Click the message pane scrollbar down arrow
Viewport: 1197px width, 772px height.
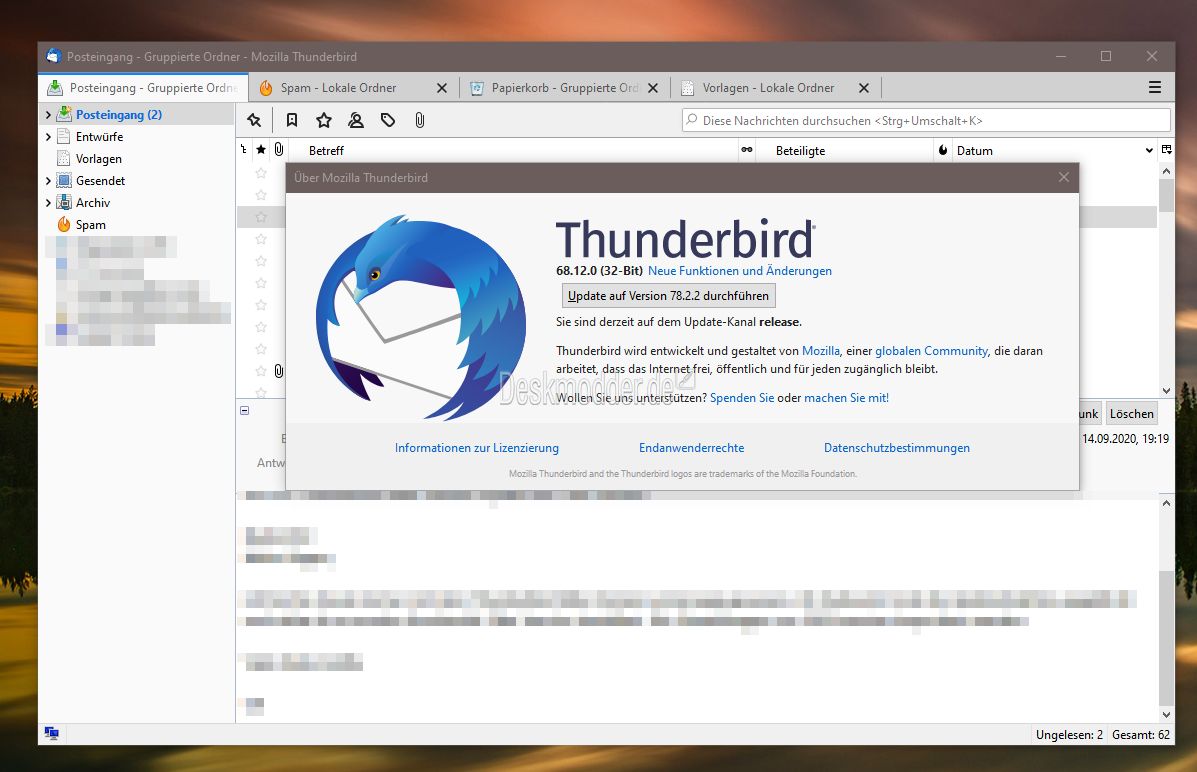1166,715
